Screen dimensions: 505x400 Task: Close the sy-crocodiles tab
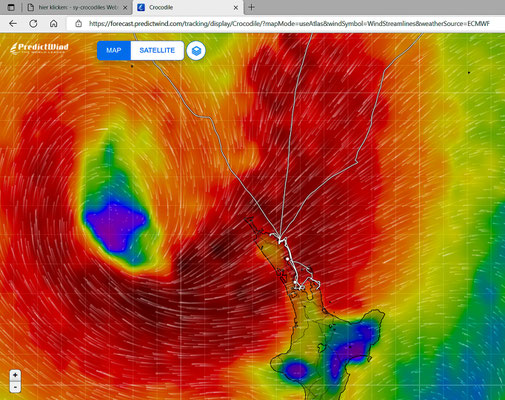tap(125, 7)
